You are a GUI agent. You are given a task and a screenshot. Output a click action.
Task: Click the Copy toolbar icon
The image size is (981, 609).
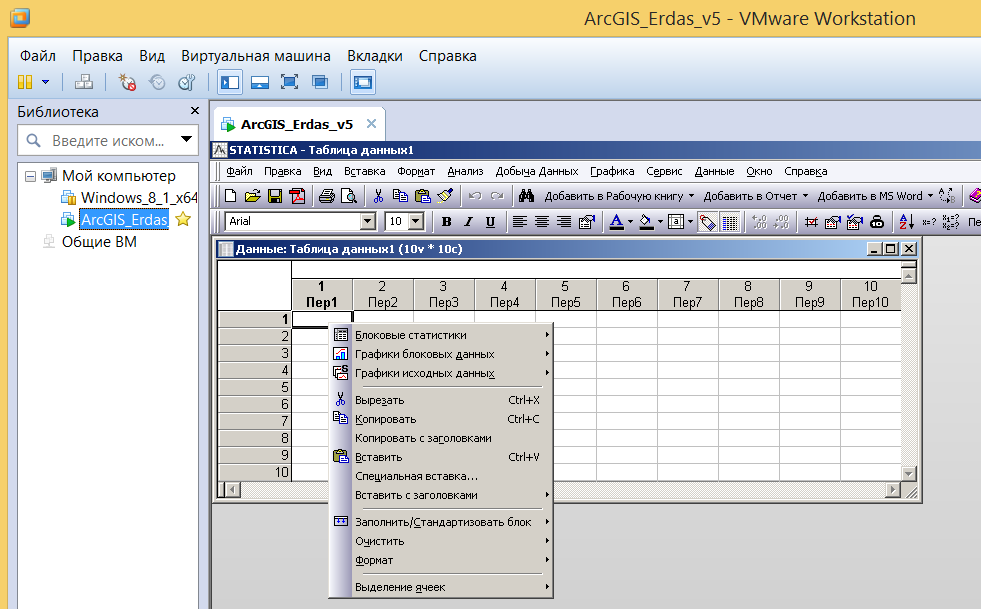coord(400,196)
